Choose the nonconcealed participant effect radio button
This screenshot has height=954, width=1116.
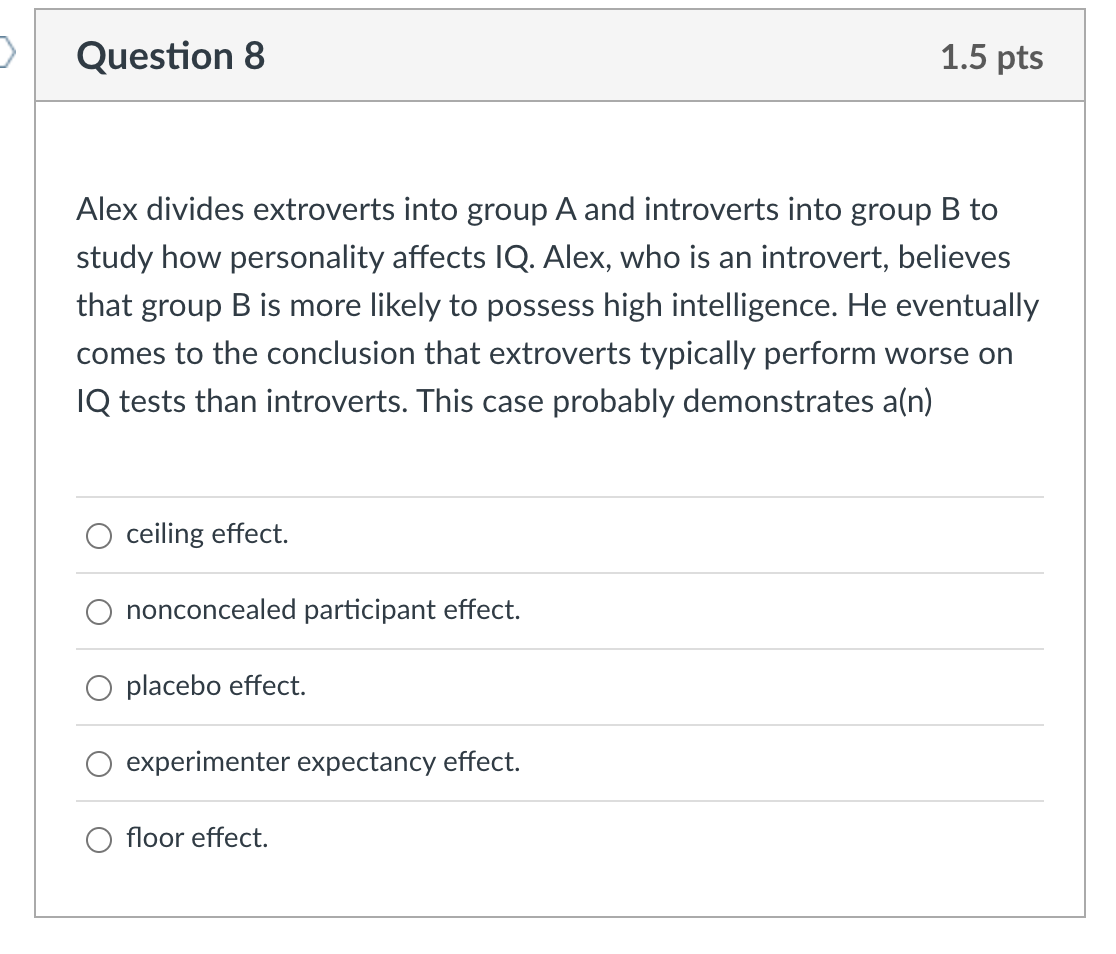99,612
